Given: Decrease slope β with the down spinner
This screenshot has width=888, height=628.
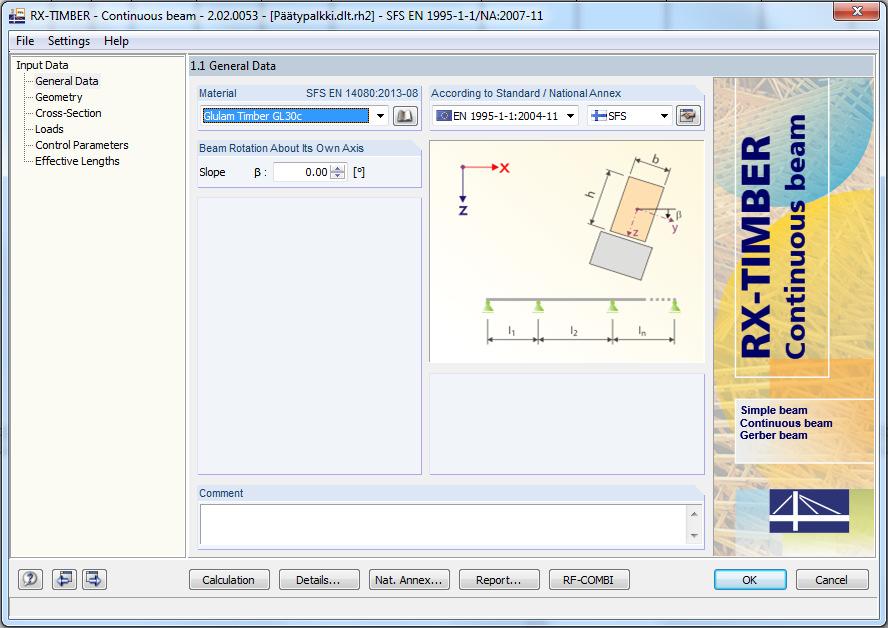Looking at the screenshot, I should click(338, 176).
